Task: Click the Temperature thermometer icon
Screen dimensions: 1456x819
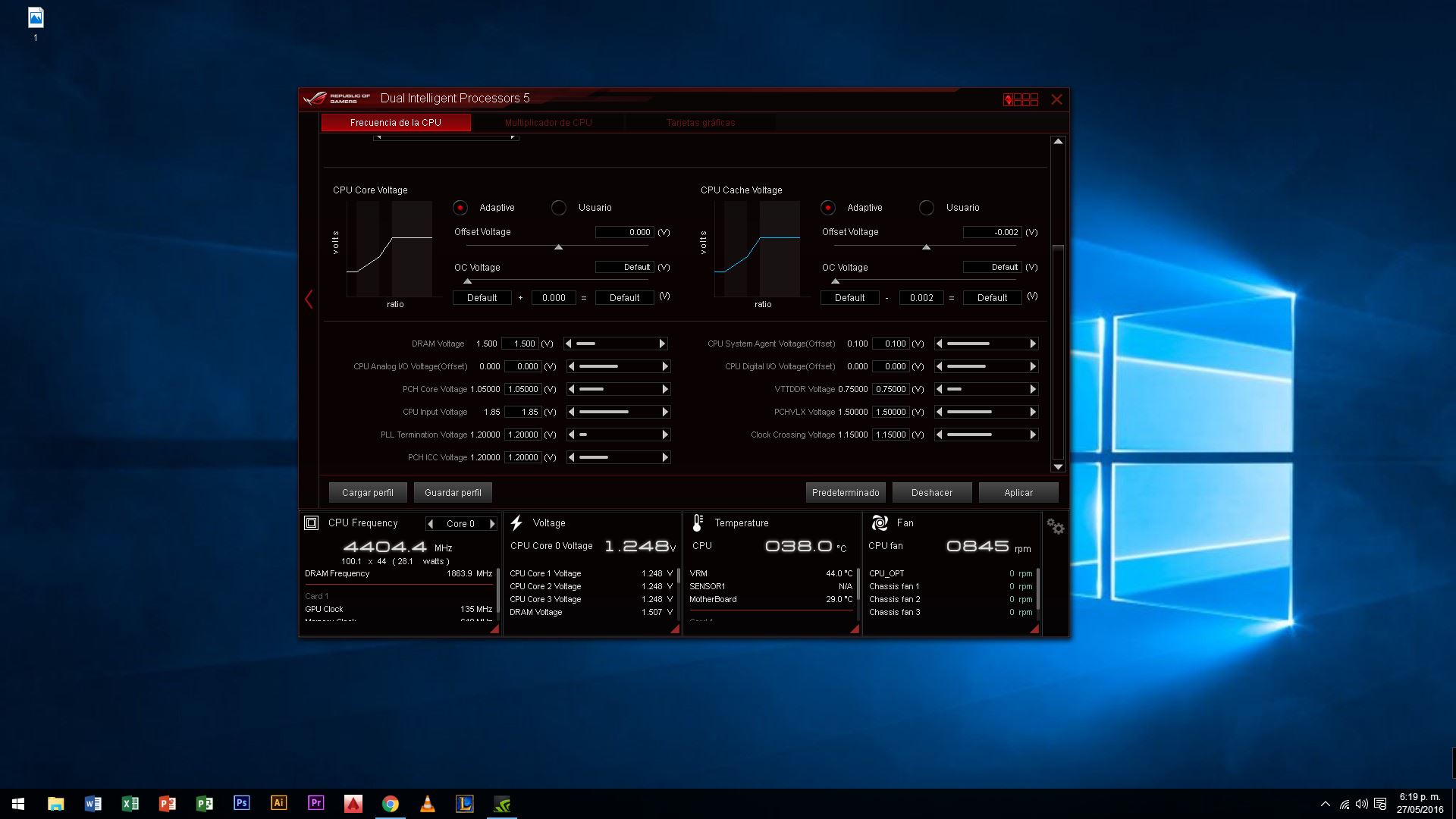Action: coord(698,523)
